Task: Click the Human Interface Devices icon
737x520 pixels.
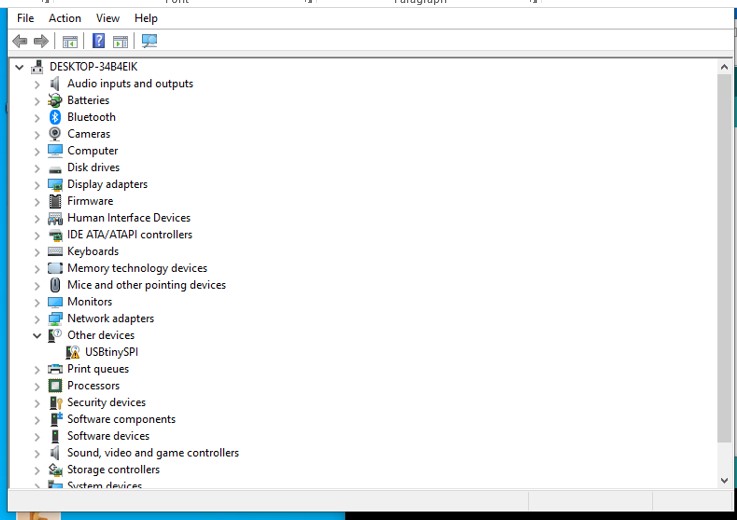Action: [55, 218]
